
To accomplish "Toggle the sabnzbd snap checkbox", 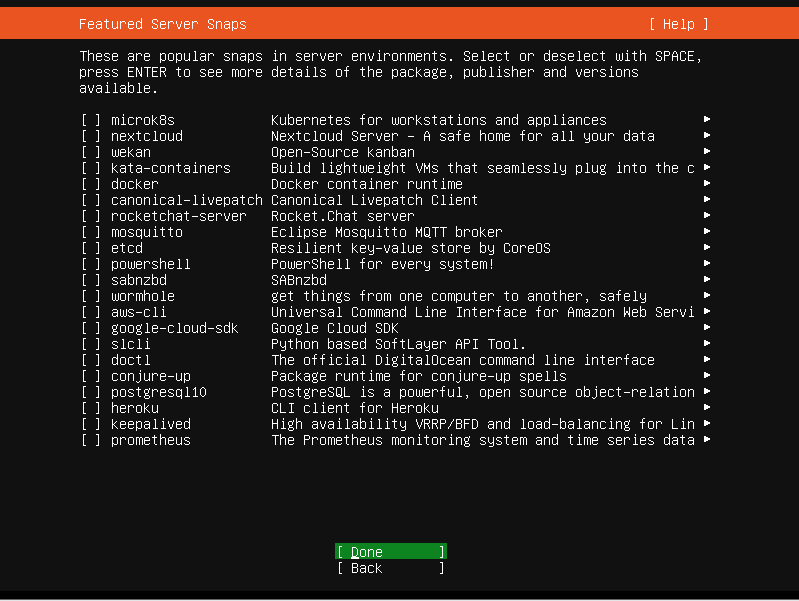I will (91, 280).
